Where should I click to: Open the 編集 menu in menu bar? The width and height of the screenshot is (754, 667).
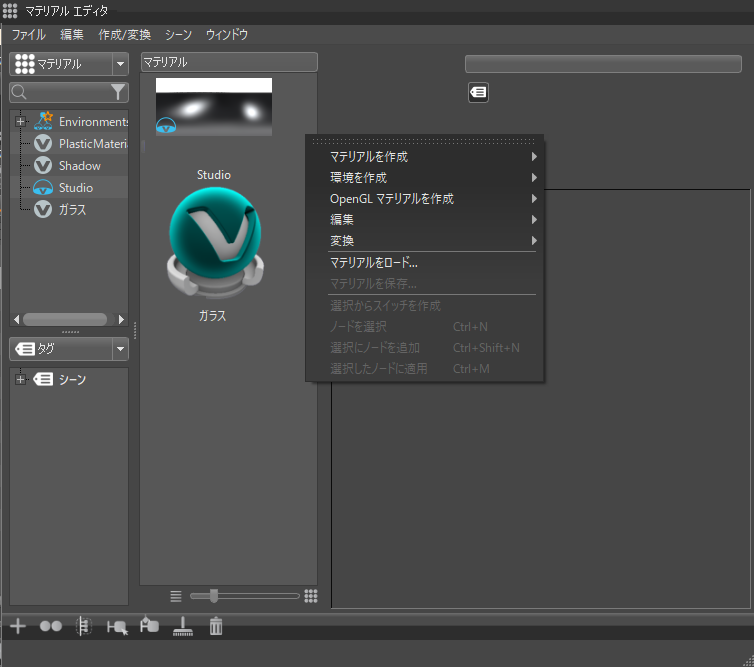tap(72, 35)
